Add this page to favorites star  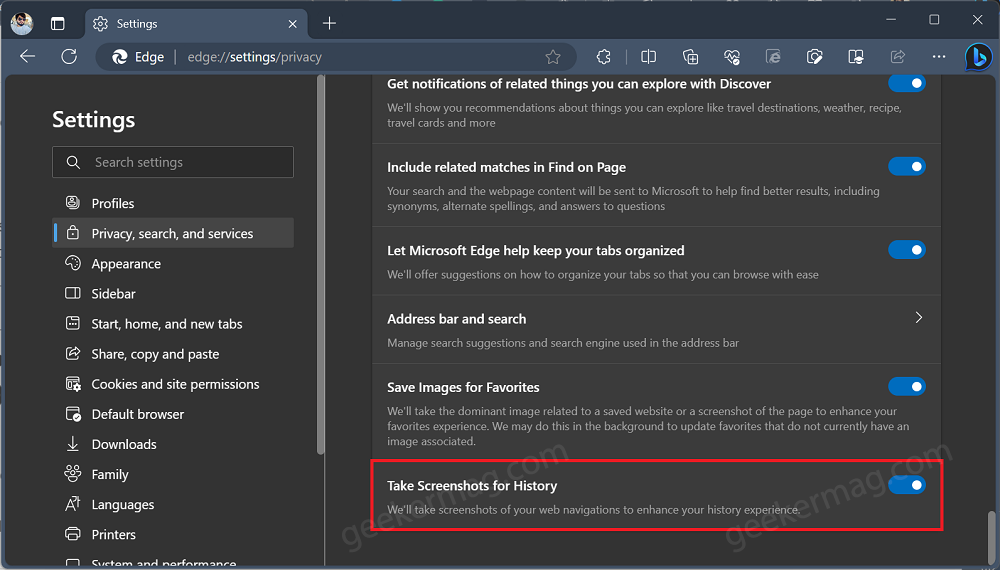click(x=553, y=57)
